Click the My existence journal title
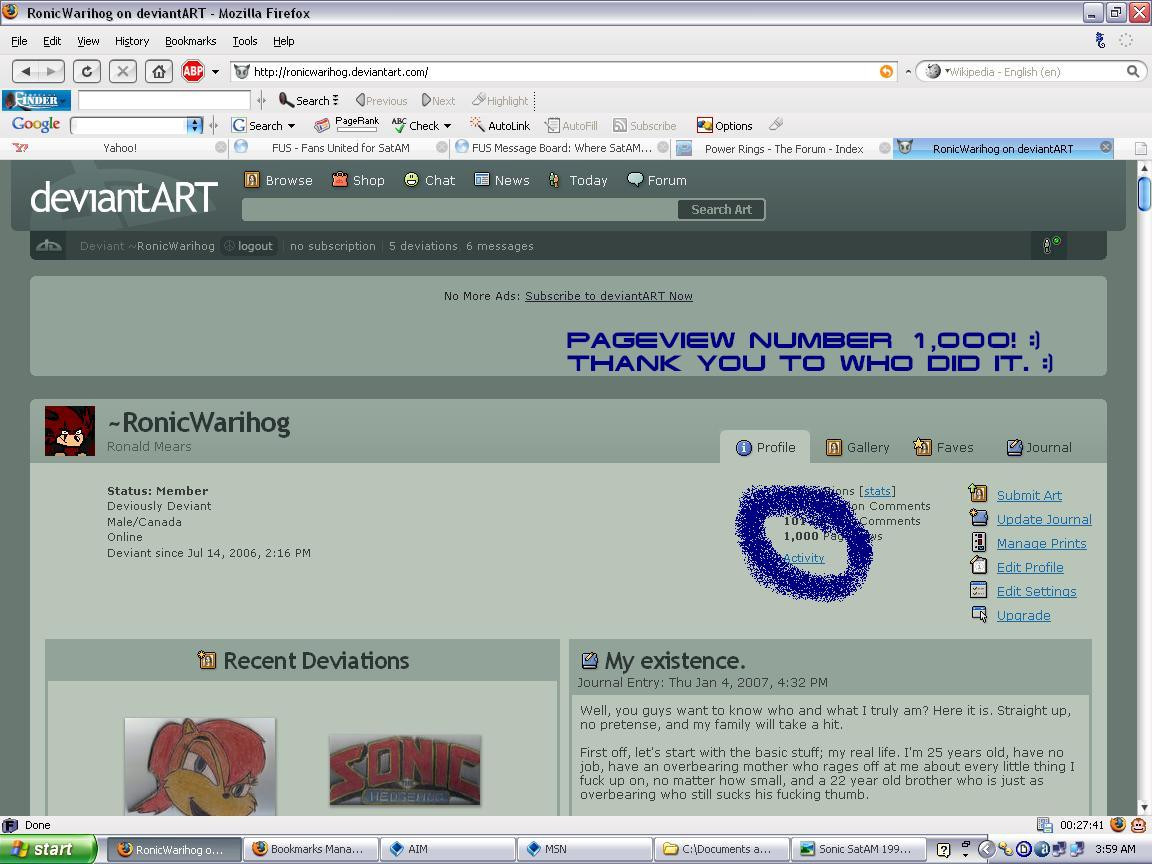 pos(674,660)
